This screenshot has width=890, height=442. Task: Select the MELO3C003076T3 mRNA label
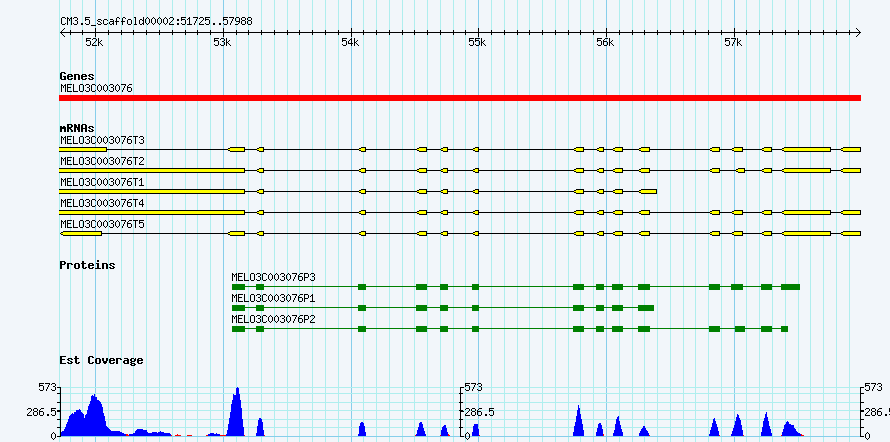coord(102,140)
